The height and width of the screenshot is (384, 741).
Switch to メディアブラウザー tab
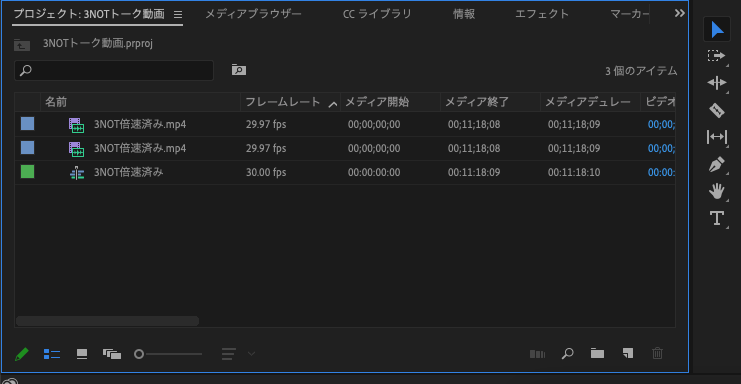(x=253, y=14)
